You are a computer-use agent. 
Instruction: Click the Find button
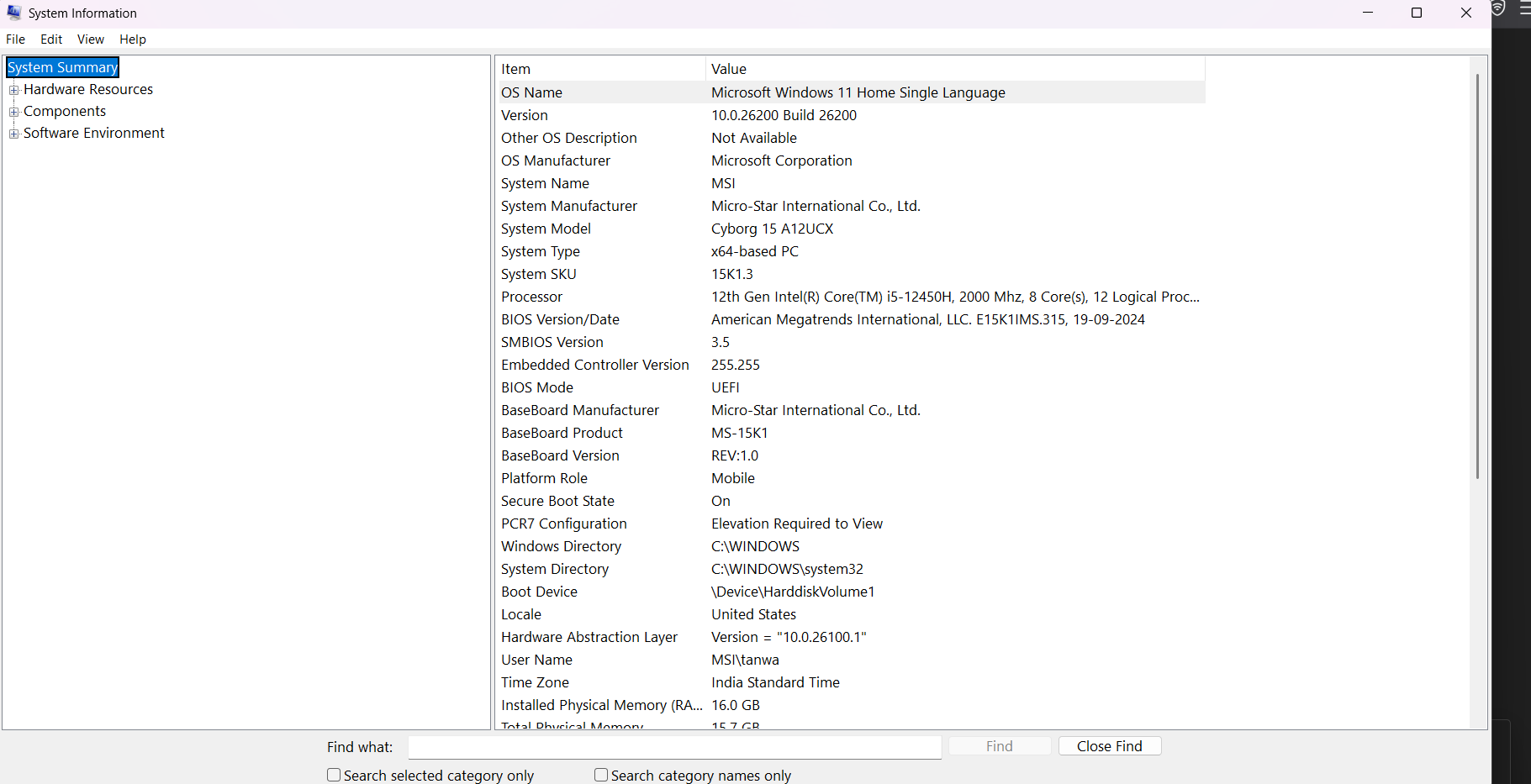1000,746
